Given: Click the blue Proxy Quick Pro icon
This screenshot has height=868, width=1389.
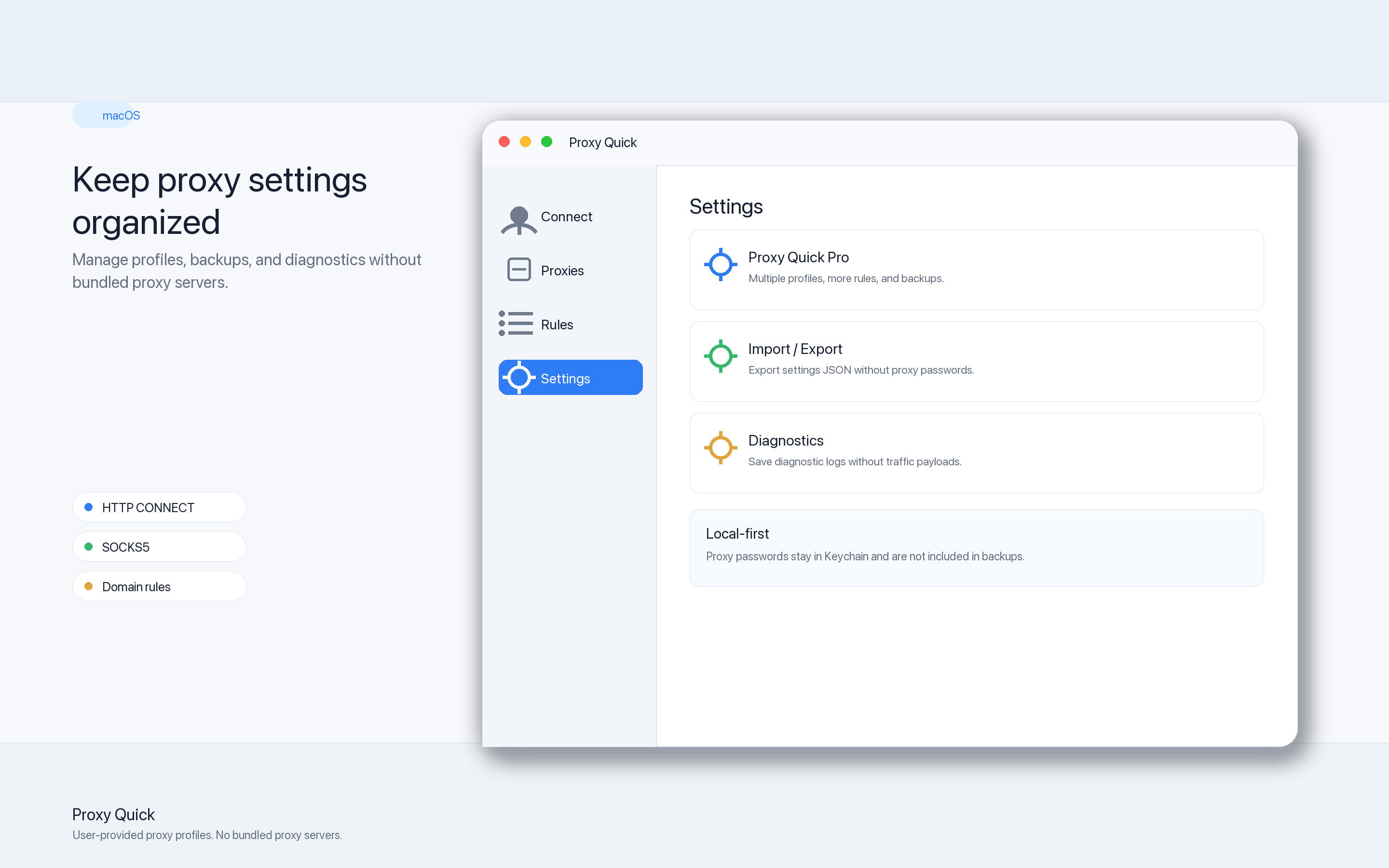Looking at the screenshot, I should point(721,265).
